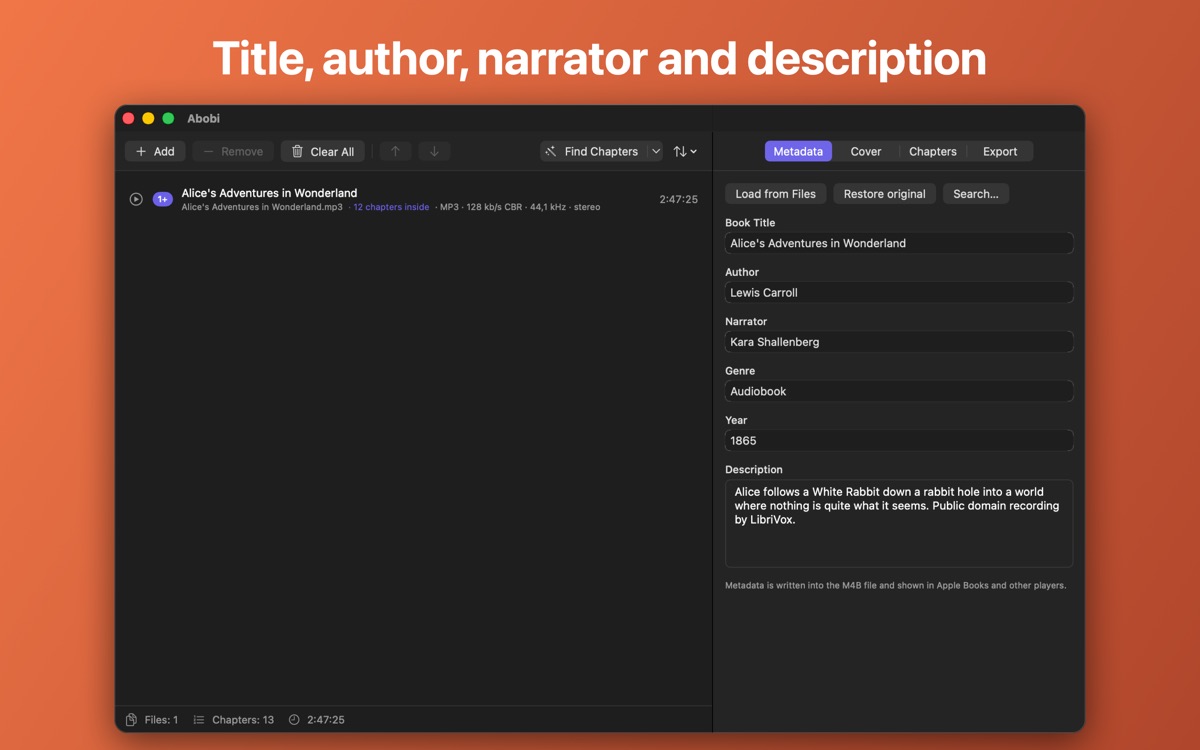Click the disabled Remove button
The image size is (1200, 750).
pyautogui.click(x=233, y=151)
